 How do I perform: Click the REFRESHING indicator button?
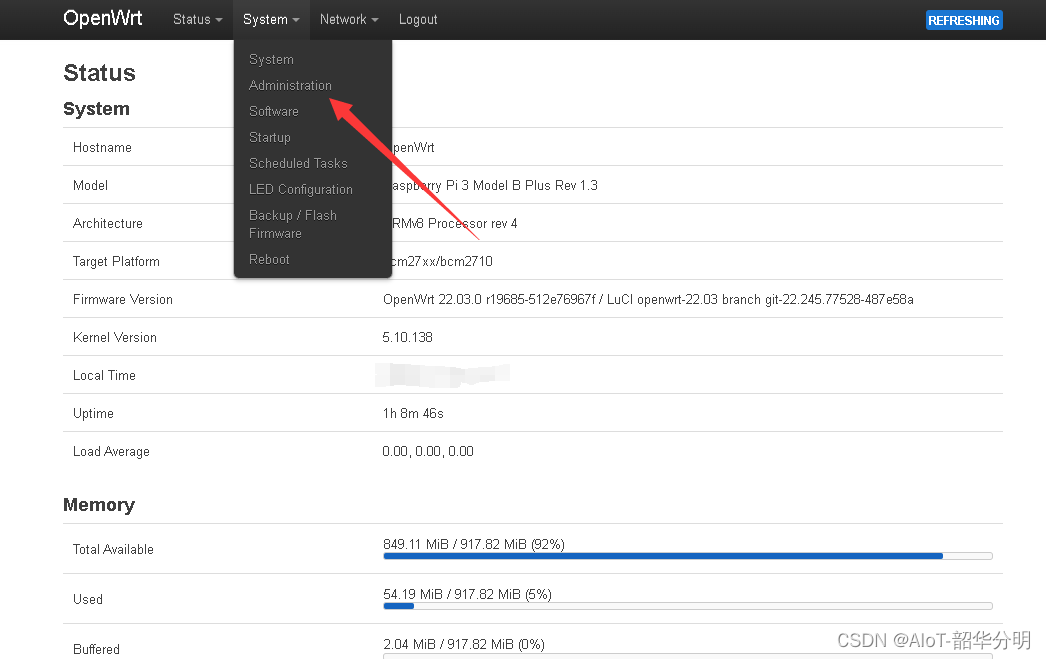point(964,20)
